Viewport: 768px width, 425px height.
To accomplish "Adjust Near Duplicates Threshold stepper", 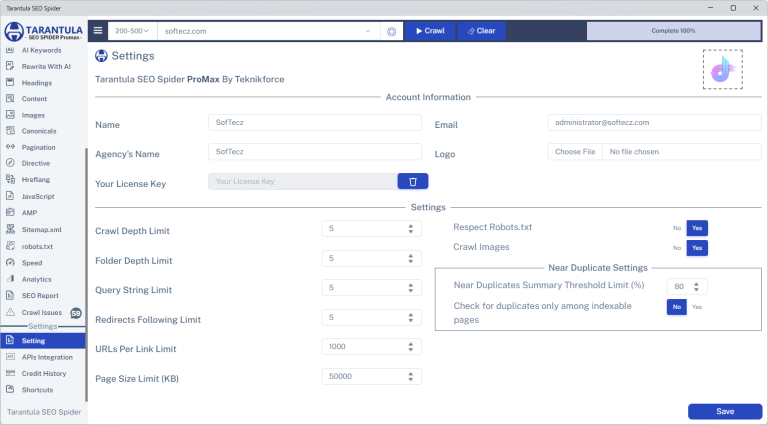I will pyautogui.click(x=696, y=287).
